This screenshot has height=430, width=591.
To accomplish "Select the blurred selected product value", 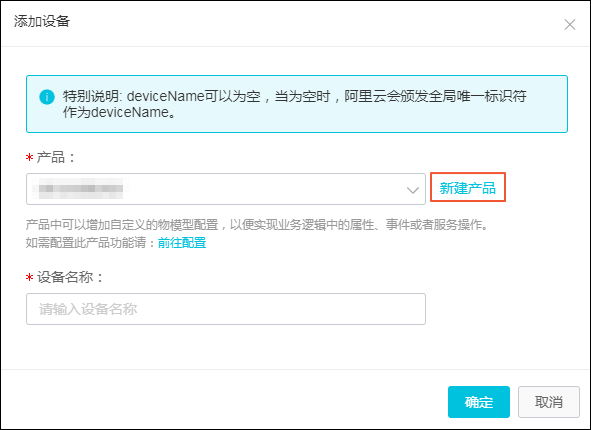I will (x=80, y=189).
